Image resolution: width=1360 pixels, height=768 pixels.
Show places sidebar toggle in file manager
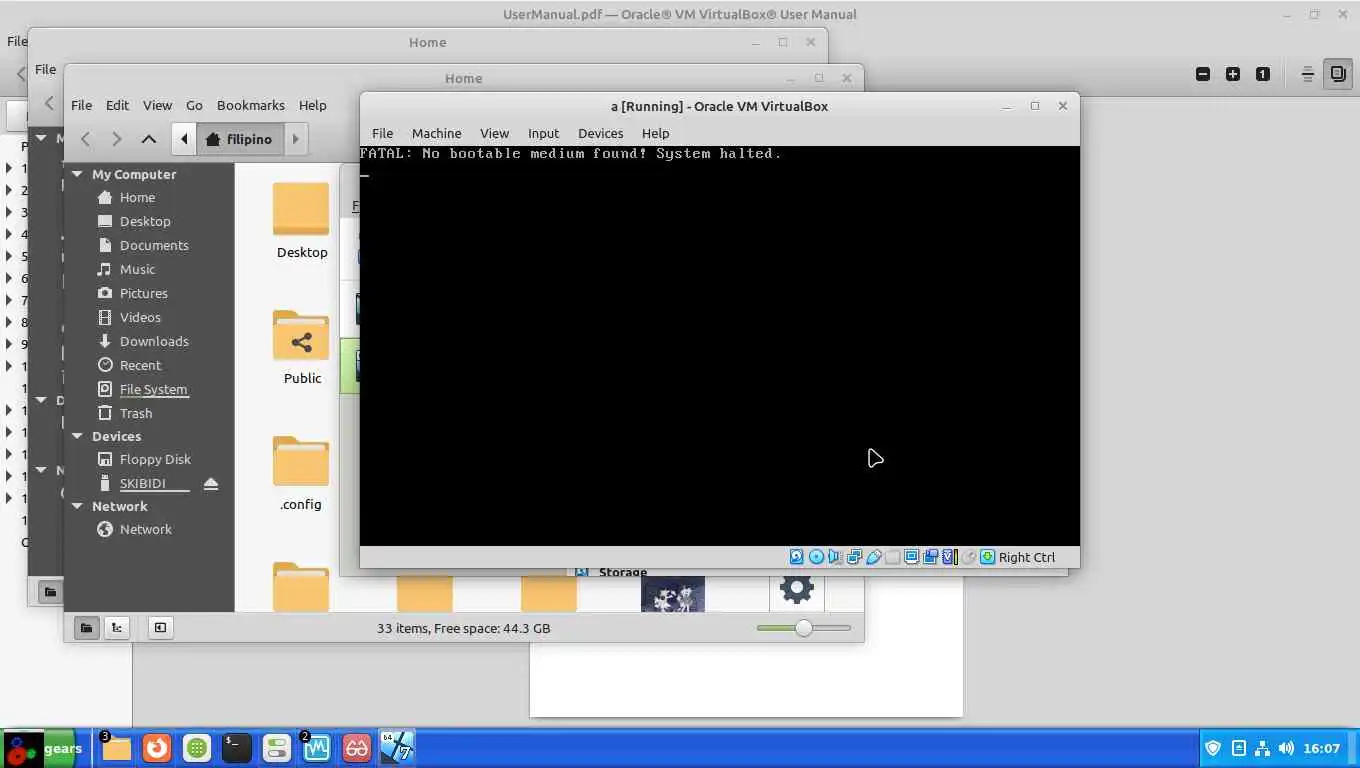point(86,628)
